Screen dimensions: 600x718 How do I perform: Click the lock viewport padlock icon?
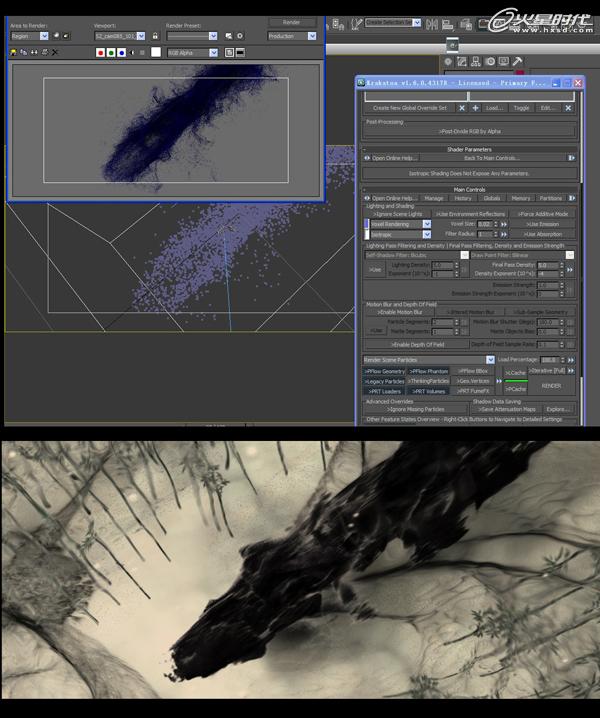155,36
